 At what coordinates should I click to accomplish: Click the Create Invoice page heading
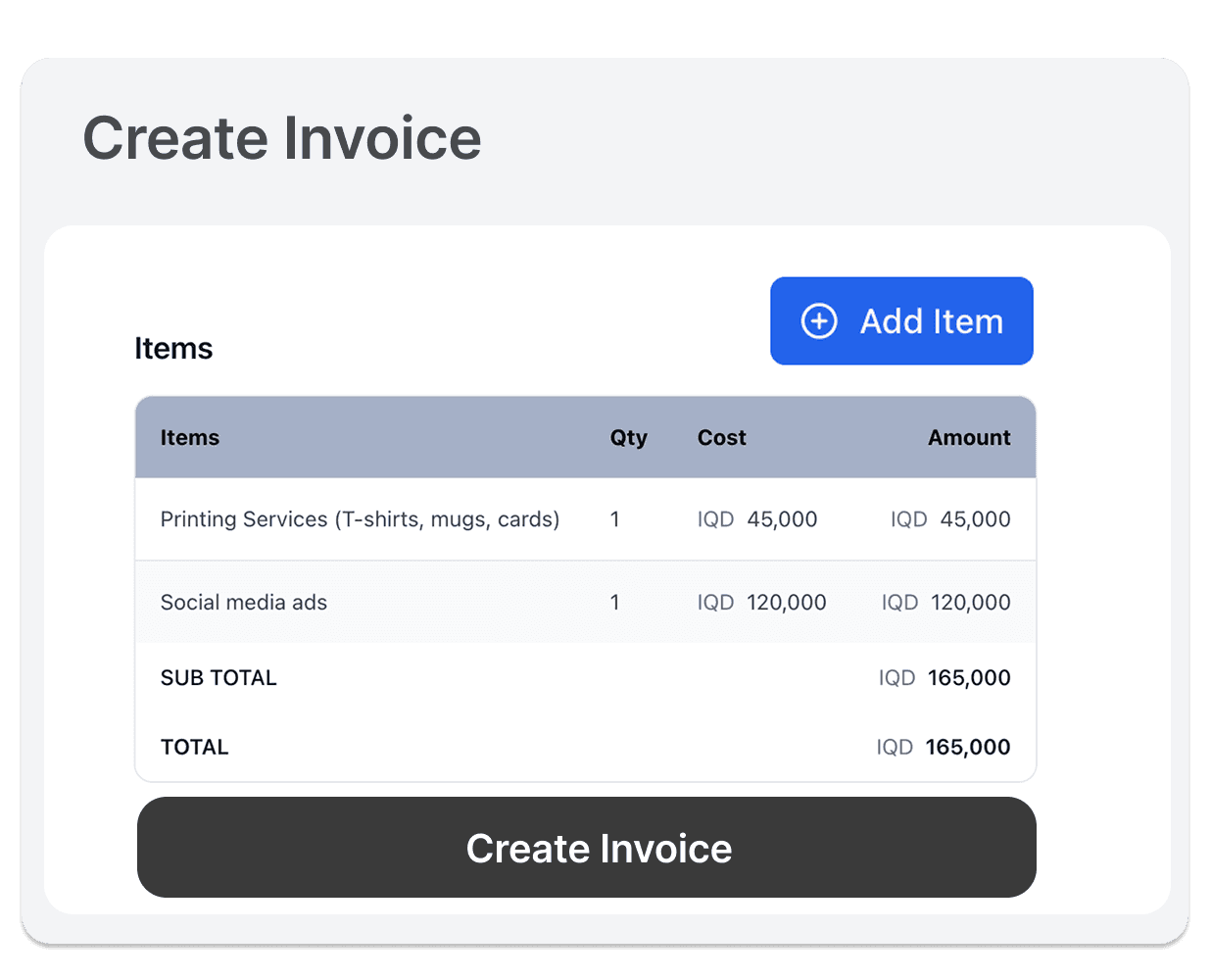pyautogui.click(x=282, y=138)
